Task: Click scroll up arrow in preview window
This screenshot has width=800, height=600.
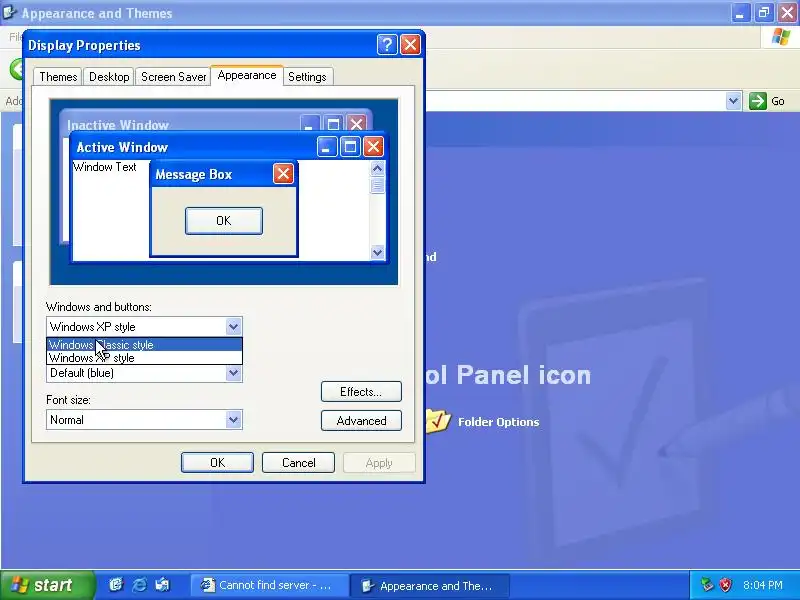Action: (x=378, y=168)
